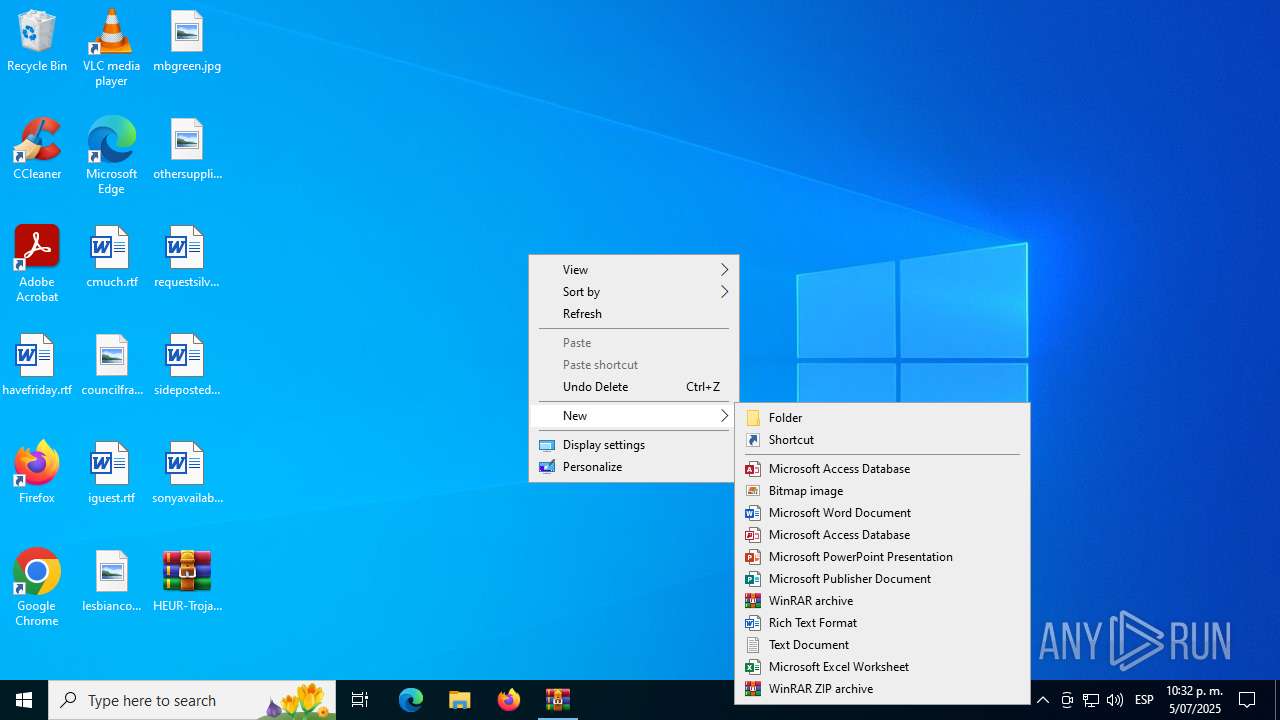Open WinRAR from the taskbar
This screenshot has width=1280, height=720.
tap(558, 700)
